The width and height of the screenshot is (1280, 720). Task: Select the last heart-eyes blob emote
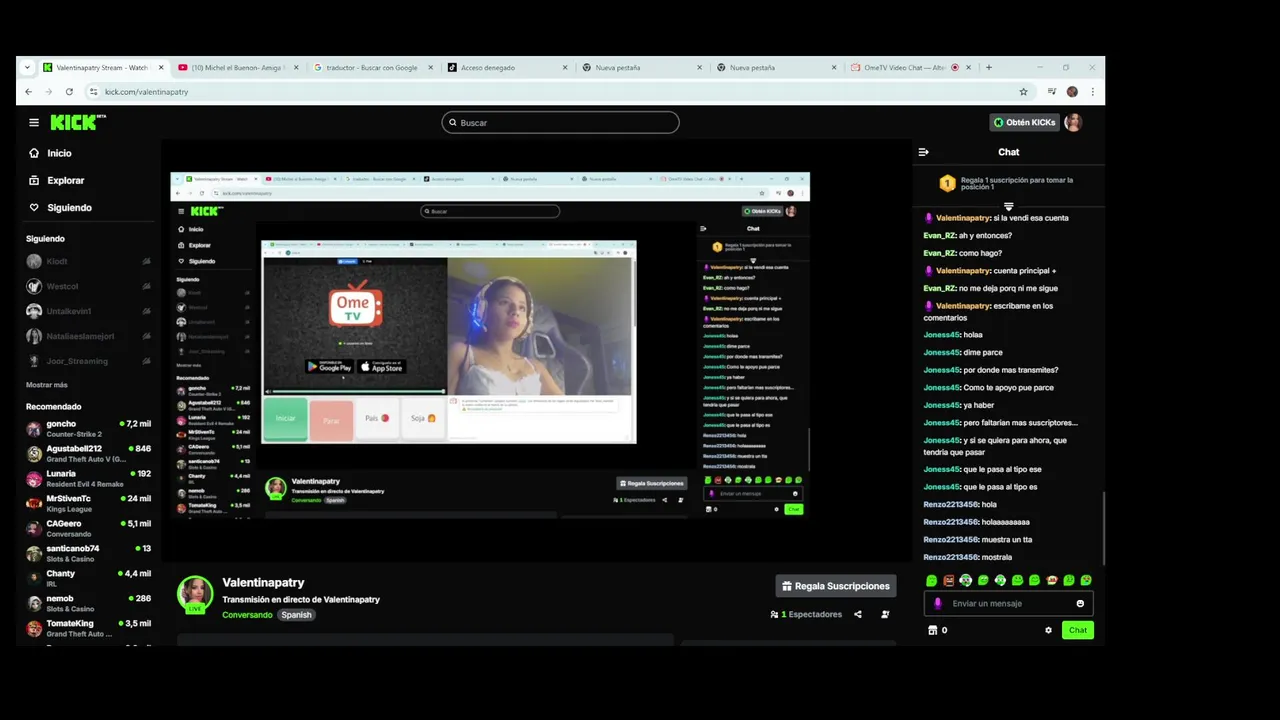(1086, 580)
